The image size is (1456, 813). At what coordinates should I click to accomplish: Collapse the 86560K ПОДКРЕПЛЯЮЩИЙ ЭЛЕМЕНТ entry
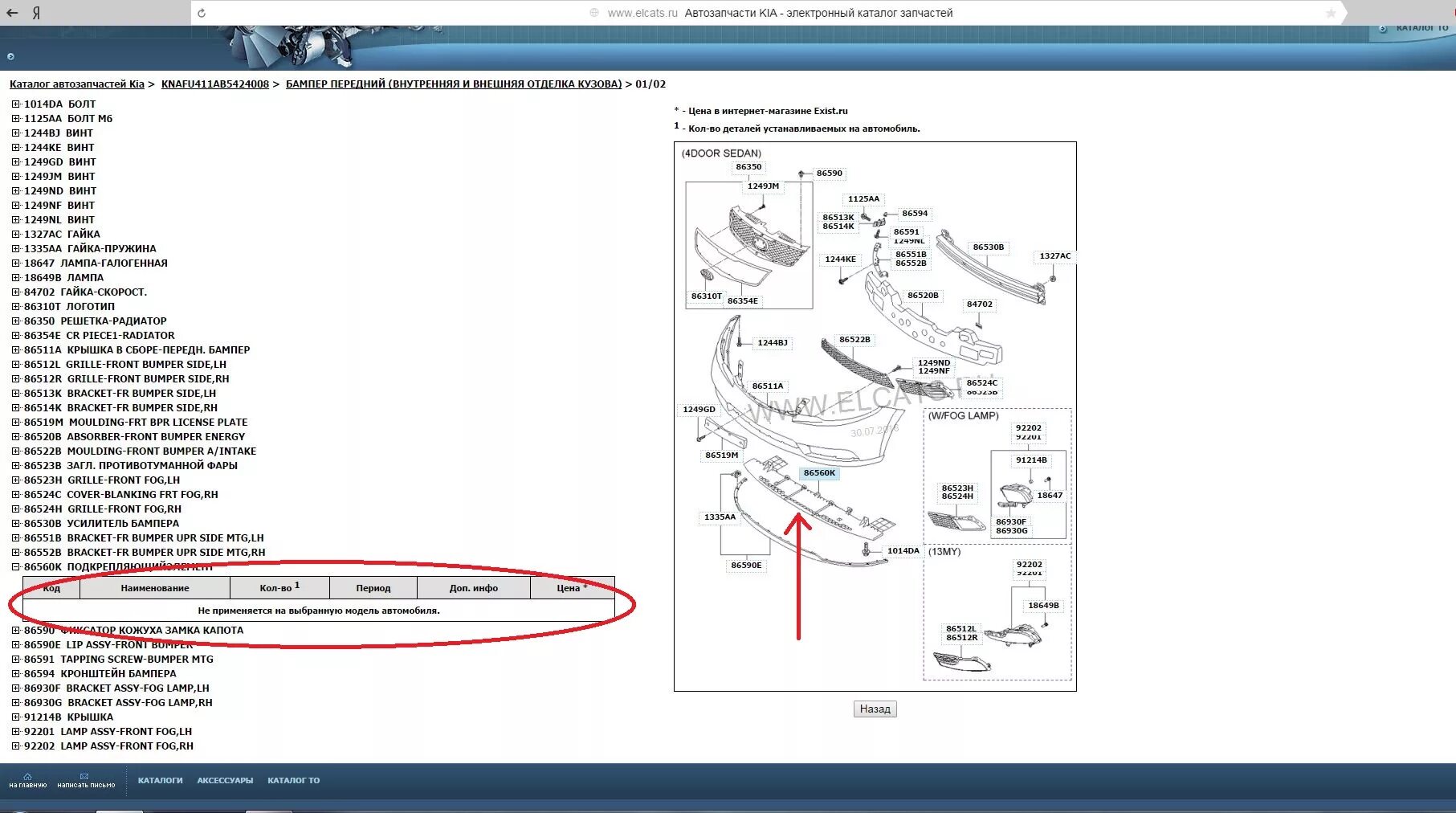[x=15, y=567]
